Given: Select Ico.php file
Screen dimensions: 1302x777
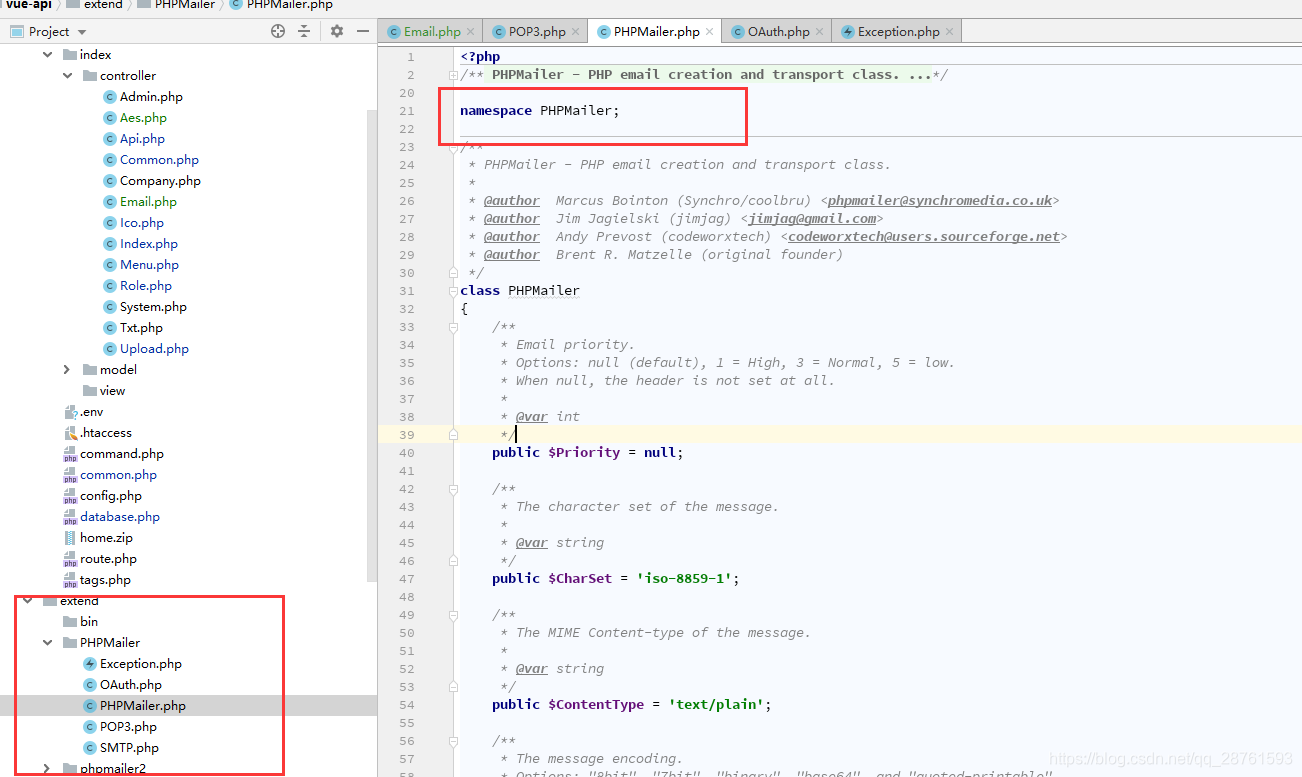Looking at the screenshot, I should click(134, 223).
